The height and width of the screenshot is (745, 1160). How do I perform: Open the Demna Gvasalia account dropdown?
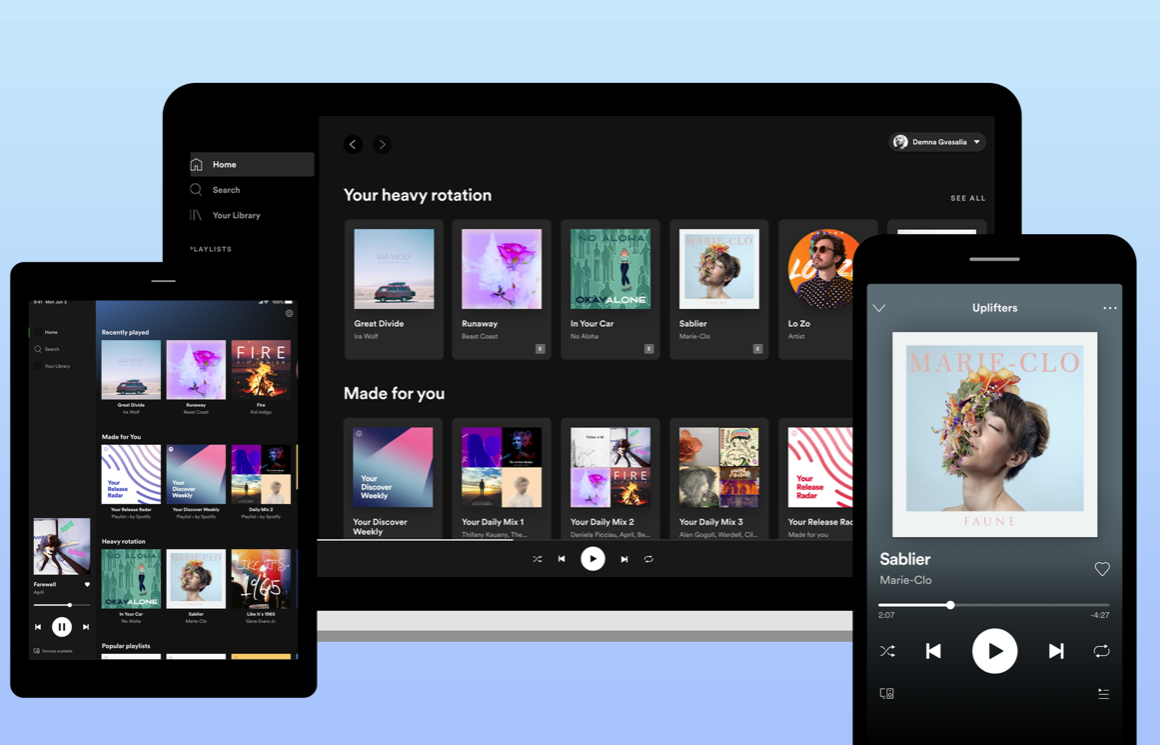[x=937, y=142]
